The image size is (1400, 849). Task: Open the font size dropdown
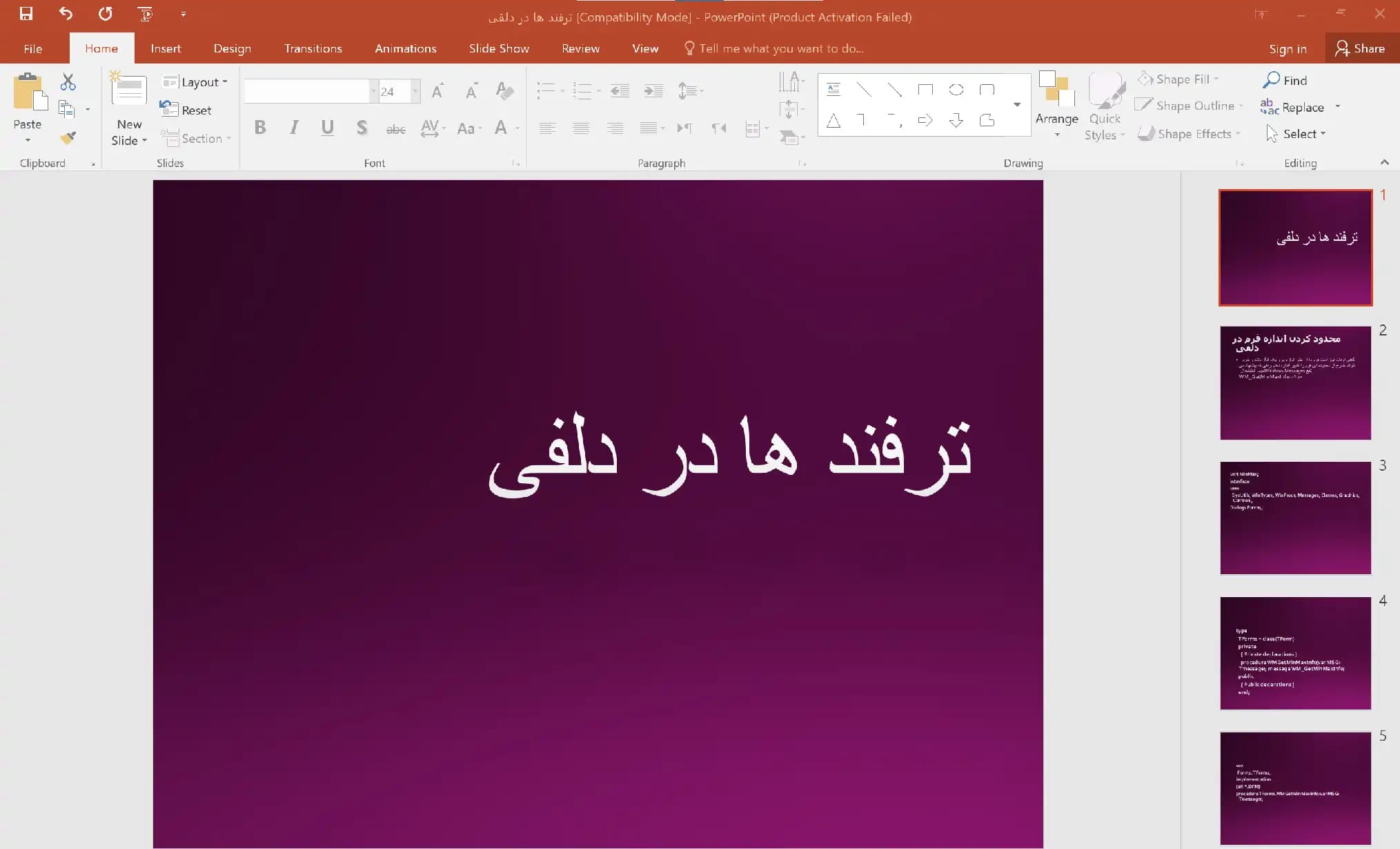tap(415, 91)
